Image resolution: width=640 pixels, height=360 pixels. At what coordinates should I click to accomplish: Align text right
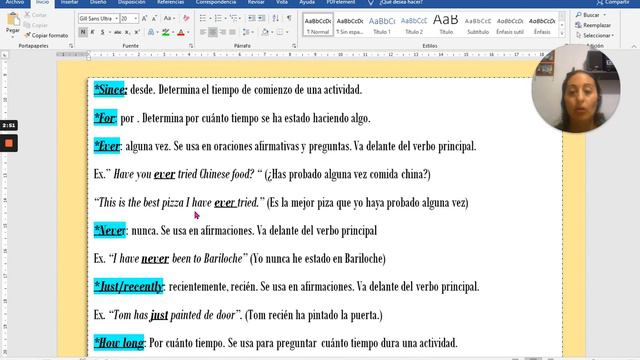coord(222,32)
